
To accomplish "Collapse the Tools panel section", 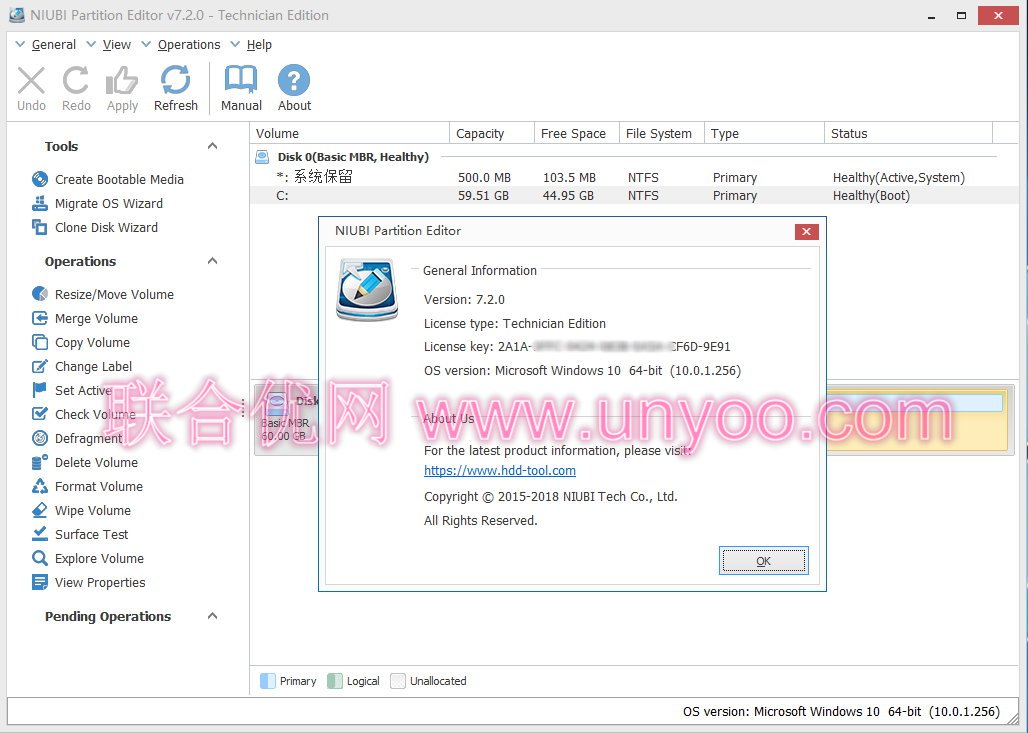I will (x=212, y=146).
